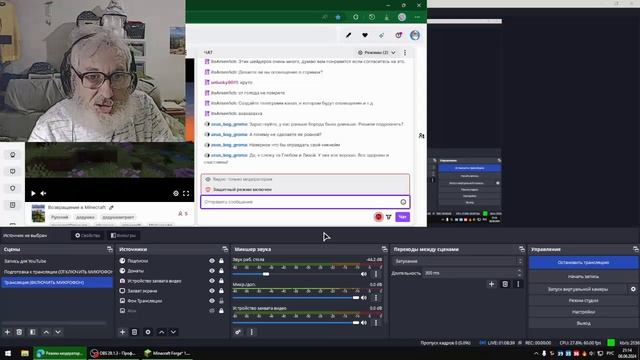Open the chat Режимы dropdown
Image resolution: width=640 pixels, height=360 pixels.
[377, 53]
